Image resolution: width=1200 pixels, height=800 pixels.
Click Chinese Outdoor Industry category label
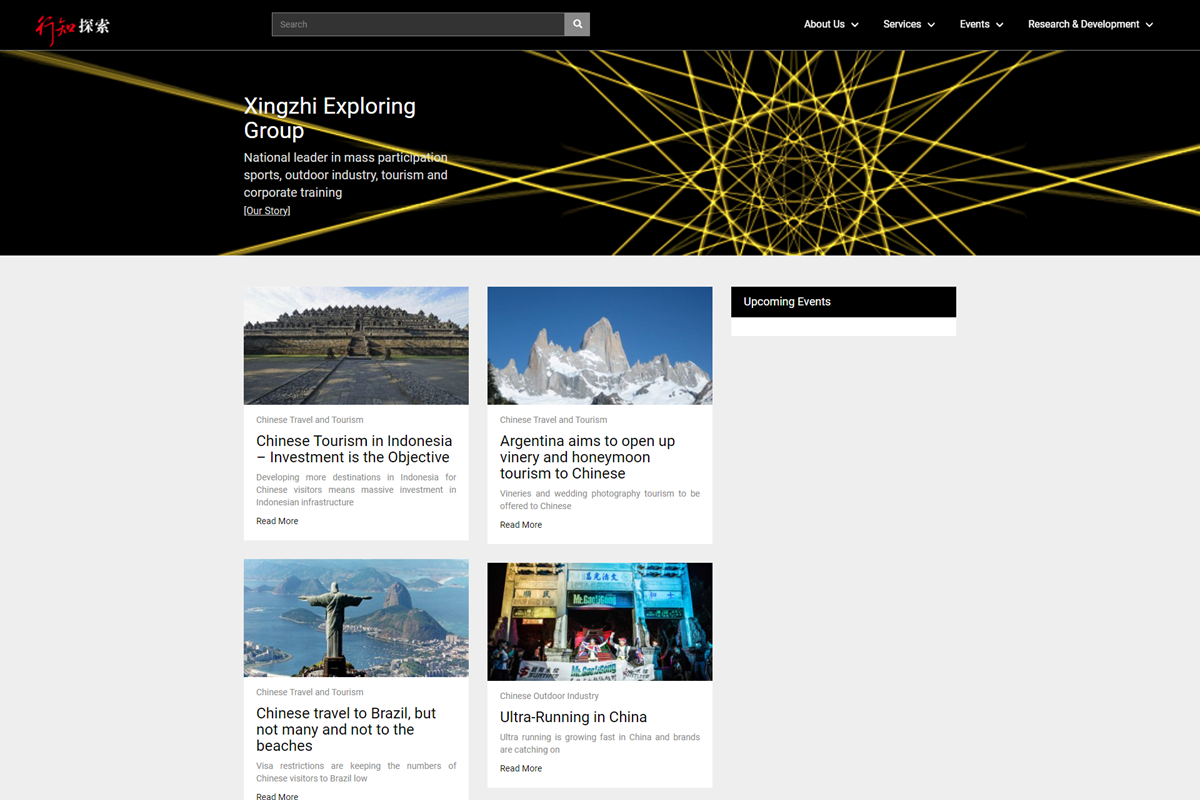point(549,696)
